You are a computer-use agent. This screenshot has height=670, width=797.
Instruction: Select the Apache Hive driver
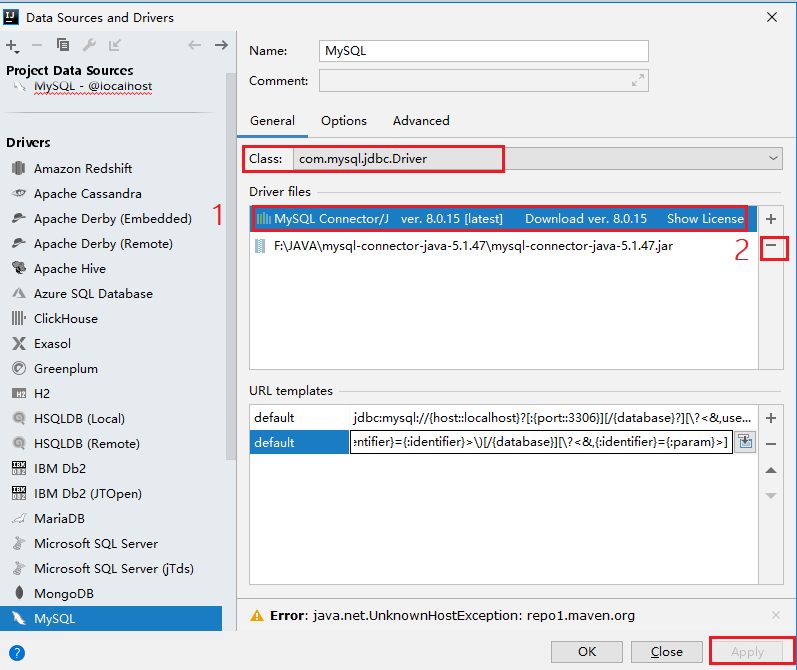click(70, 268)
